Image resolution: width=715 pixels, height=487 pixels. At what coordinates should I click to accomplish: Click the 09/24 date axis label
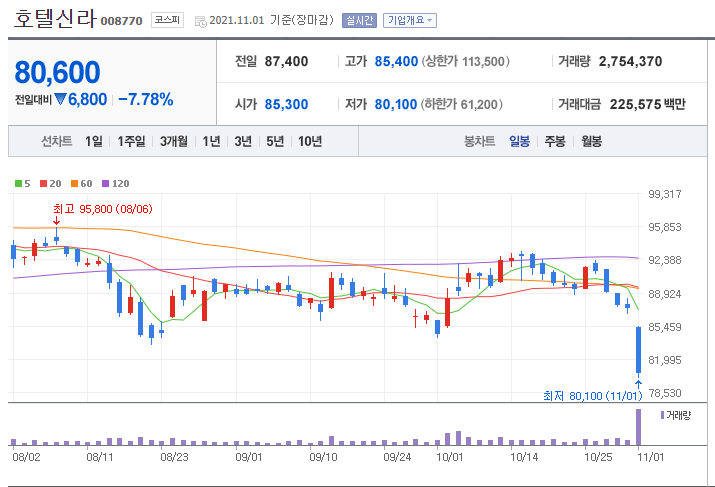tap(397, 457)
